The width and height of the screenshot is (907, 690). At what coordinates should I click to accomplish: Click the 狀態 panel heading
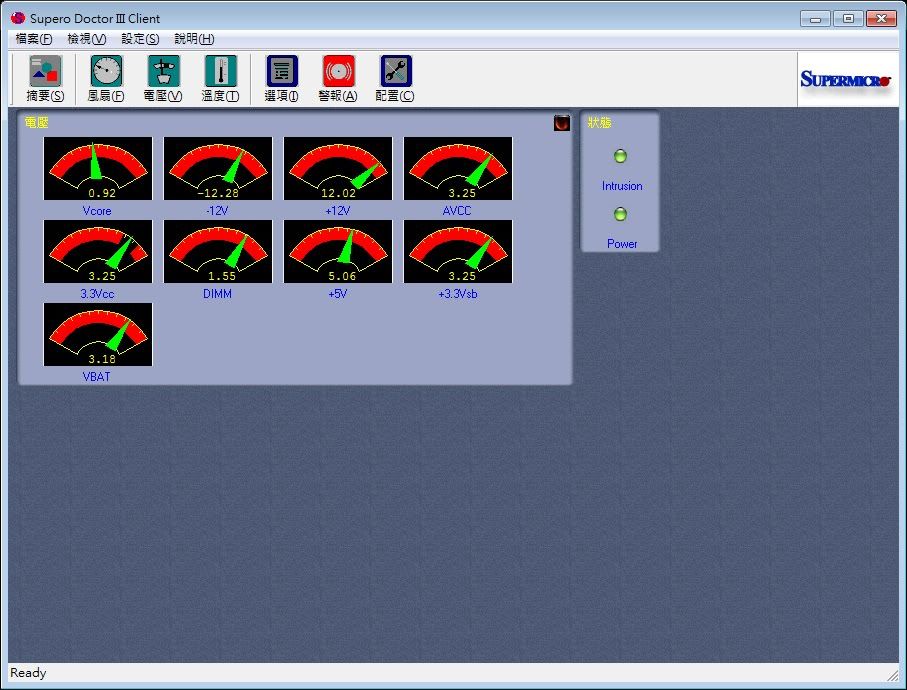(599, 123)
